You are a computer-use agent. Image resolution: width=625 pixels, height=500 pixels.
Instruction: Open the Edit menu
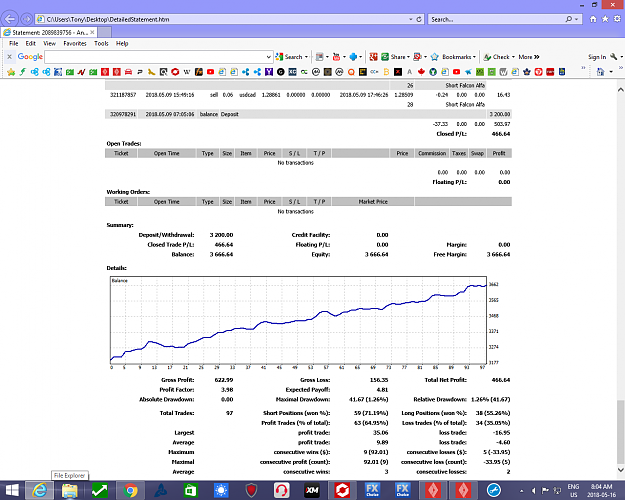point(31,43)
